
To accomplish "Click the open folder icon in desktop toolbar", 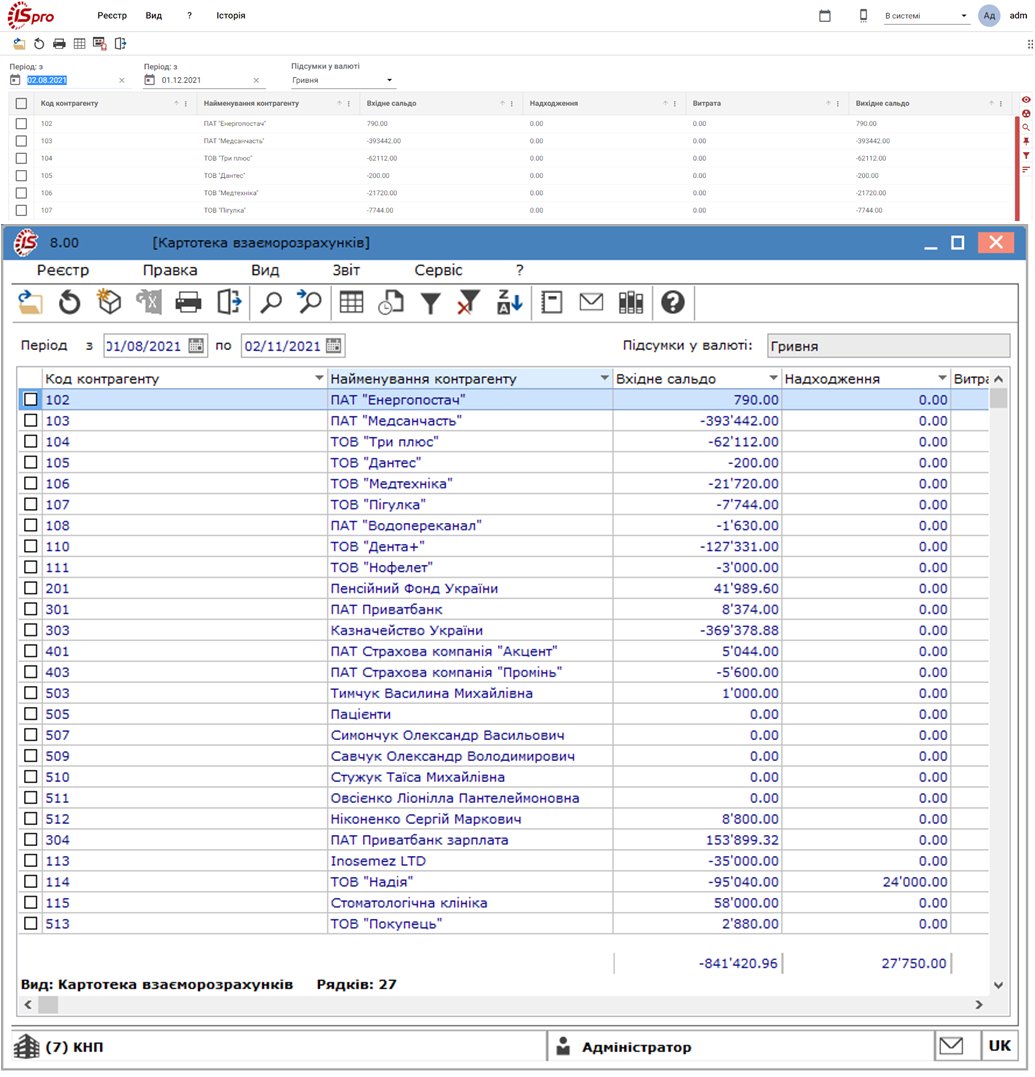I will [x=30, y=303].
